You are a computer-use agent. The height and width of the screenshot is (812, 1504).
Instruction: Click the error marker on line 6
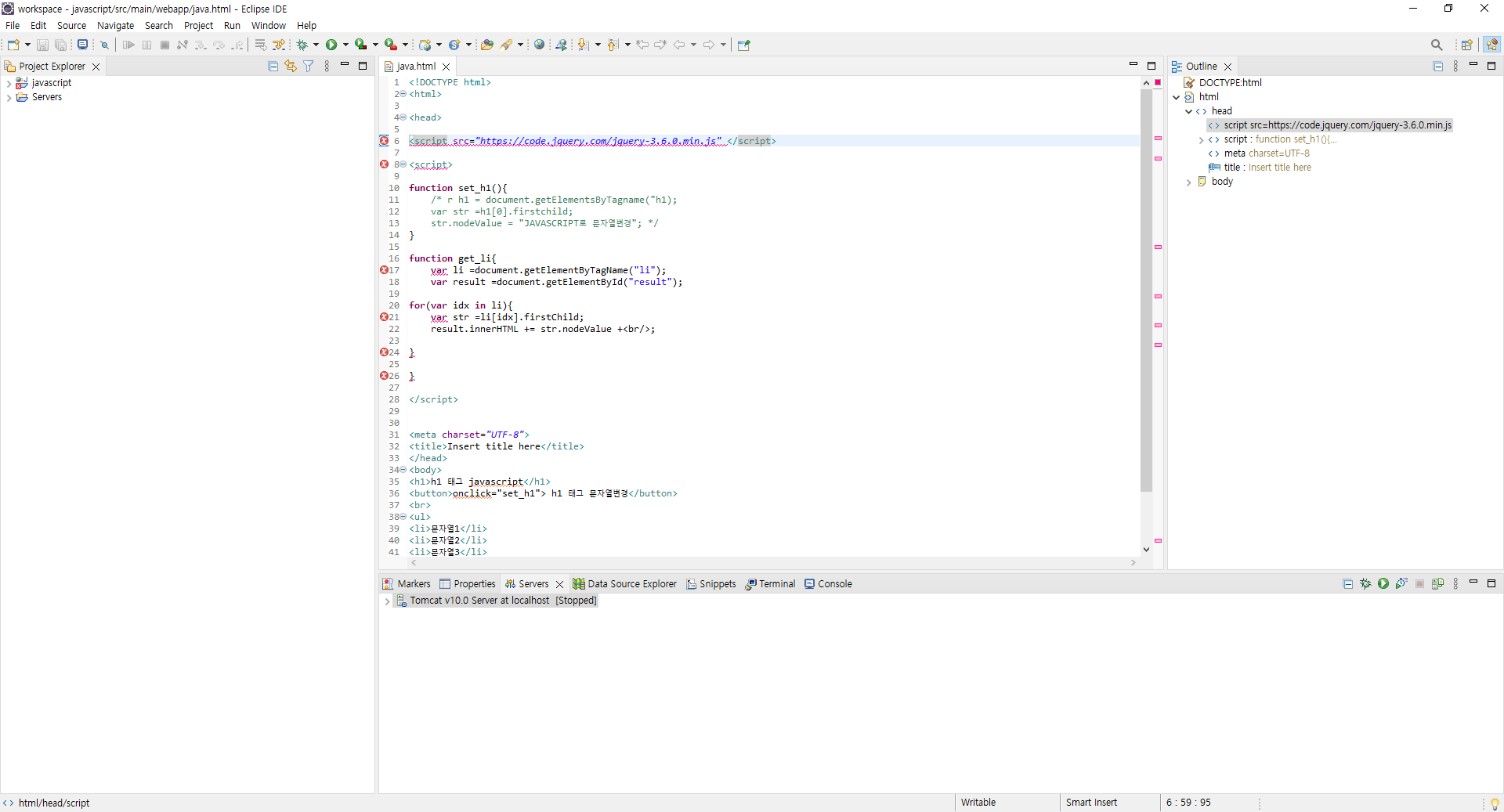point(384,141)
